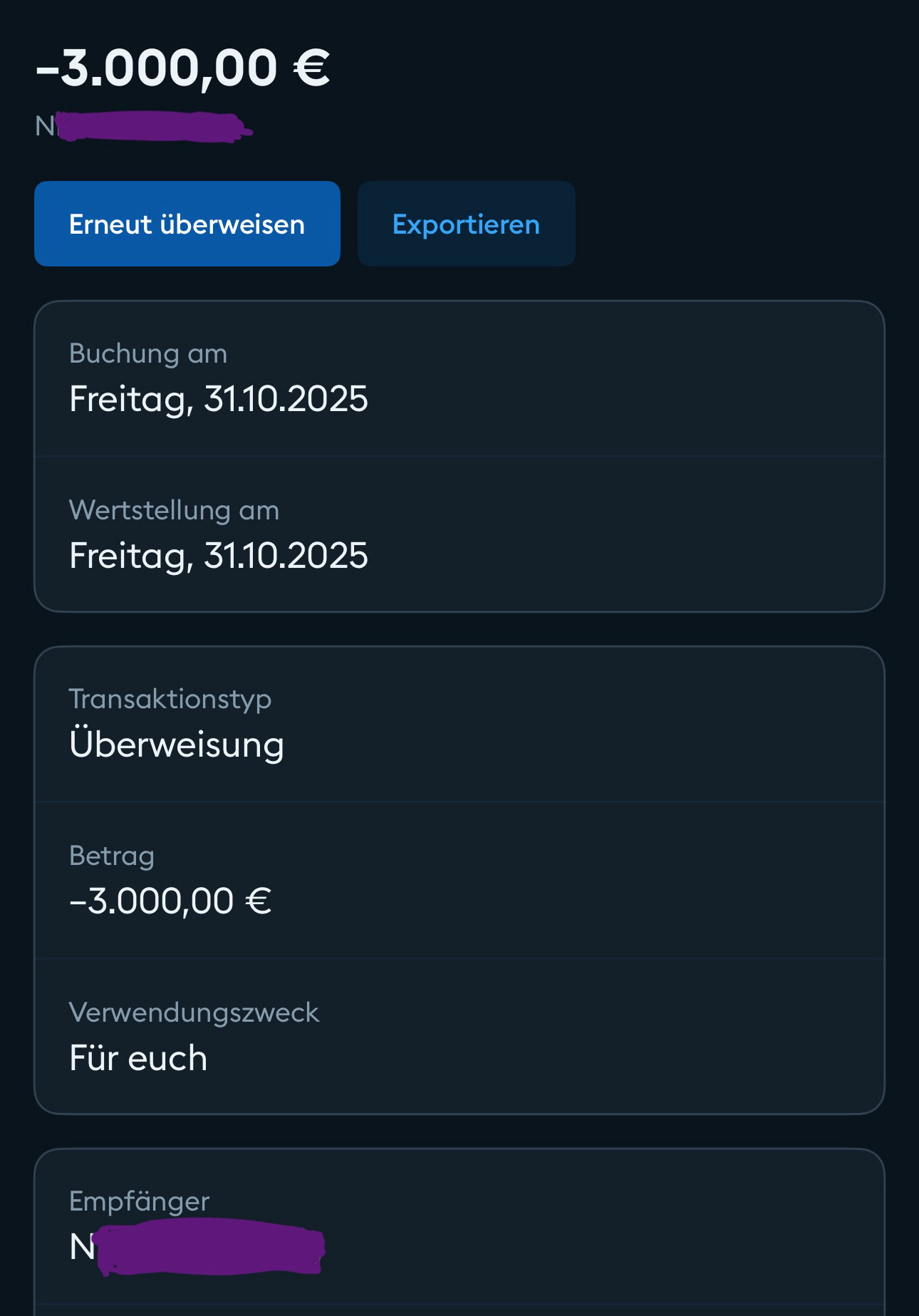Image resolution: width=919 pixels, height=1316 pixels.
Task: Click the Buchung am label
Action: [x=148, y=353]
